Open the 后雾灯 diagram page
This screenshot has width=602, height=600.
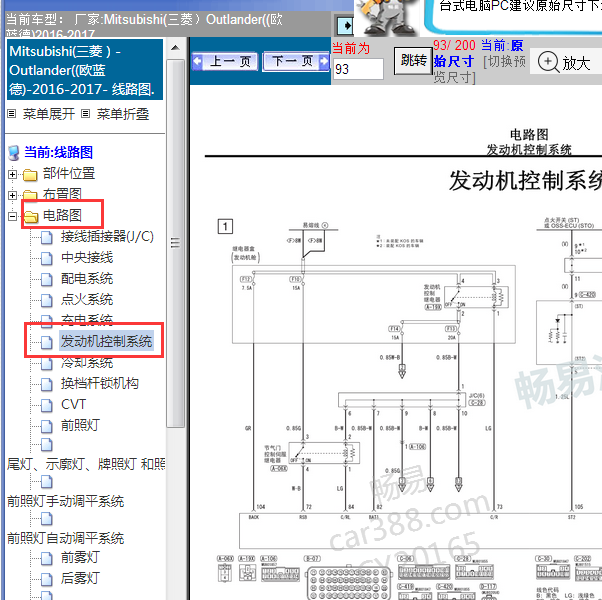point(80,578)
